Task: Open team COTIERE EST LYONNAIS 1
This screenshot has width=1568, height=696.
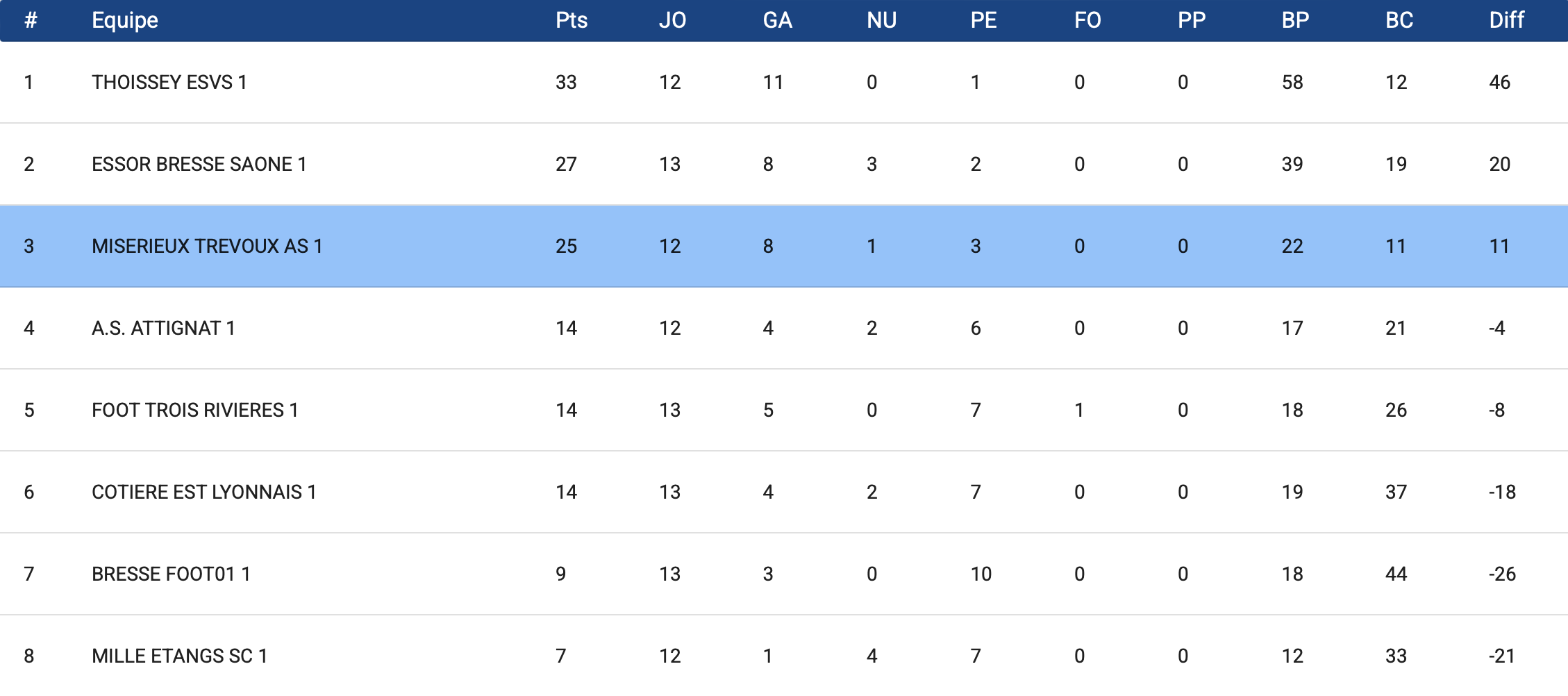Action: click(204, 492)
